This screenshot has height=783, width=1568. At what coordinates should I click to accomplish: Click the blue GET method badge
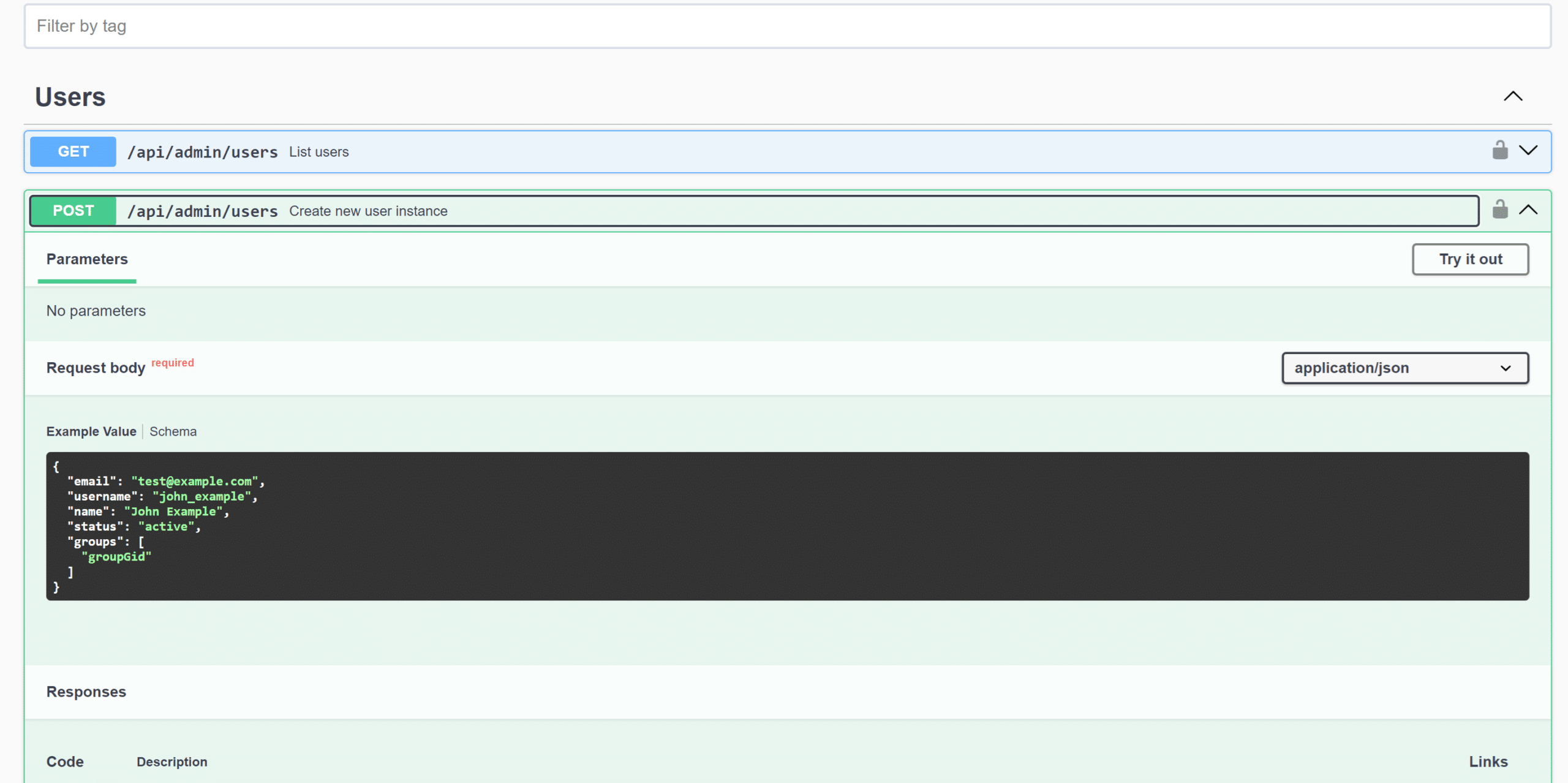[x=73, y=151]
